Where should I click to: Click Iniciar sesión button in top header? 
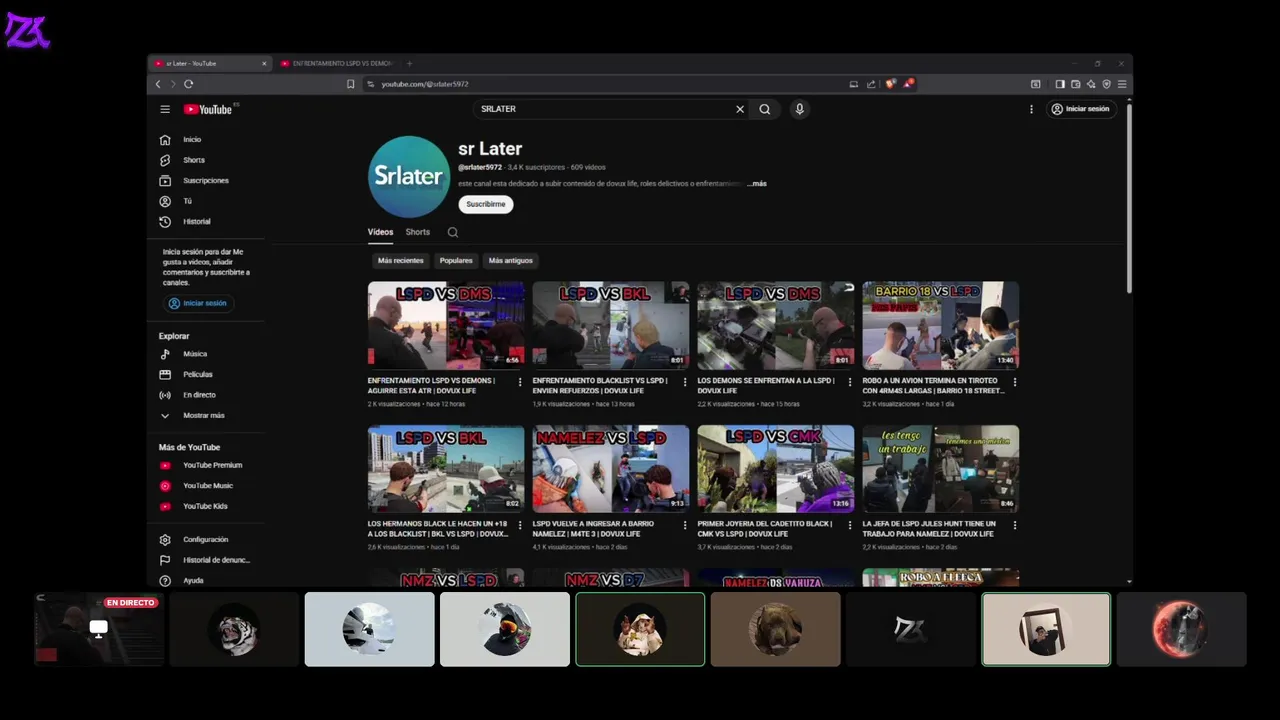click(1080, 109)
